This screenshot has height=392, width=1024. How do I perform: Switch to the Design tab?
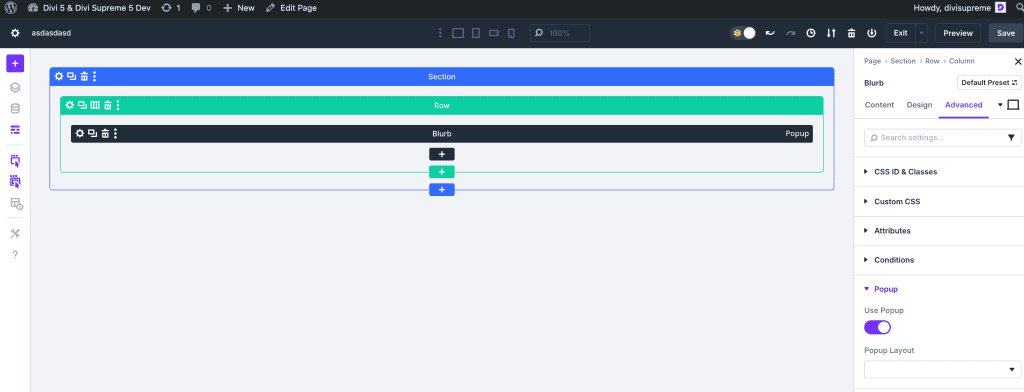click(920, 105)
